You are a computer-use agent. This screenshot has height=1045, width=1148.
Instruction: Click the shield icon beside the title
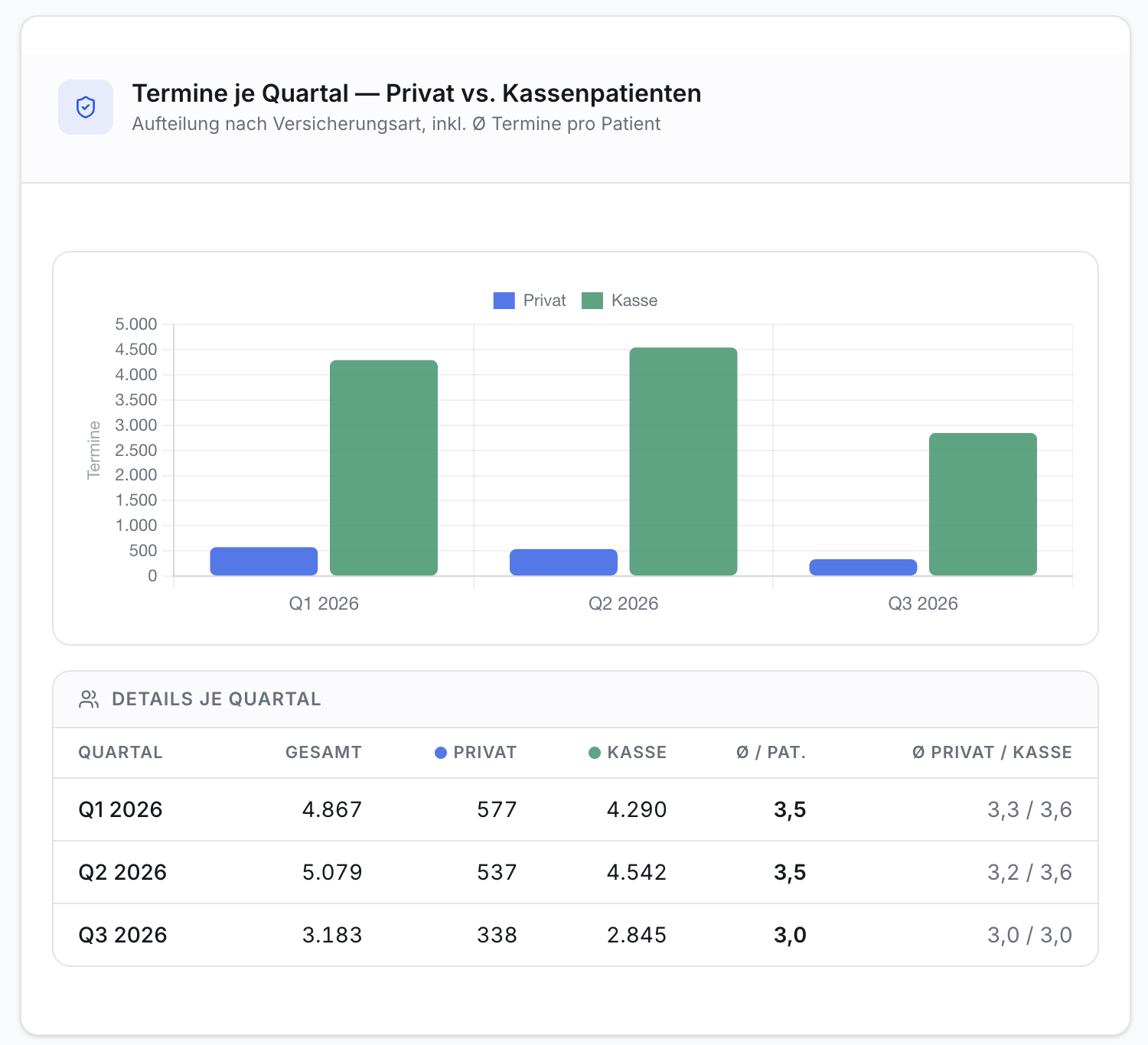tap(86, 107)
